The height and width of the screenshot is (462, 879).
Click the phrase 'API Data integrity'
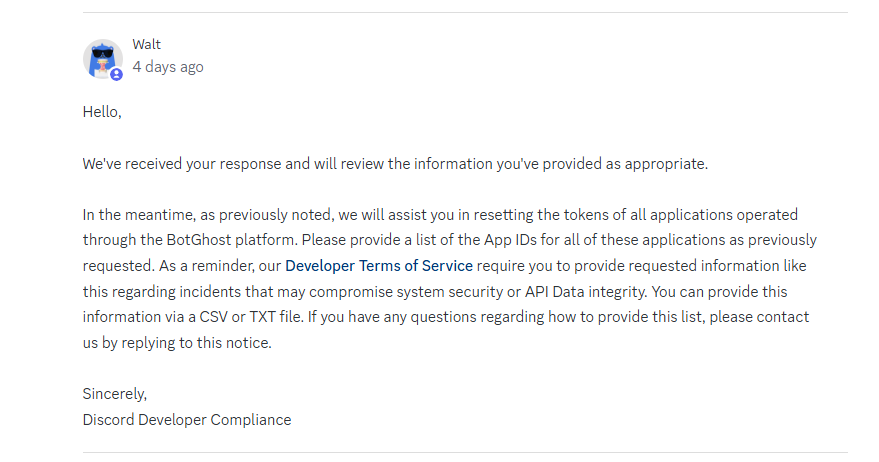pyautogui.click(x=585, y=292)
